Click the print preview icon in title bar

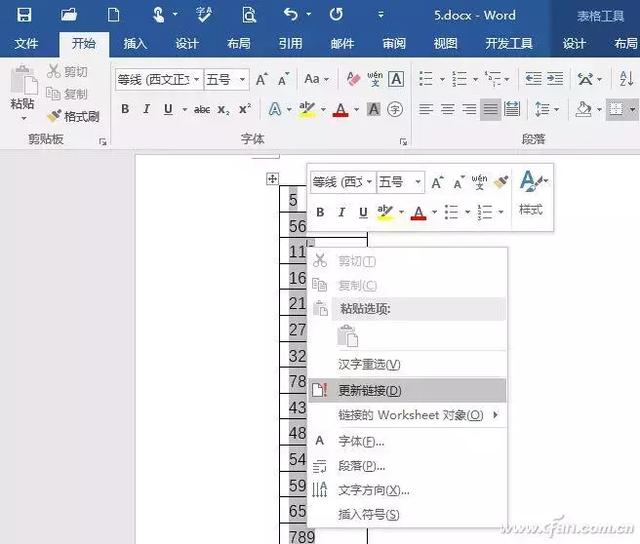point(249,15)
